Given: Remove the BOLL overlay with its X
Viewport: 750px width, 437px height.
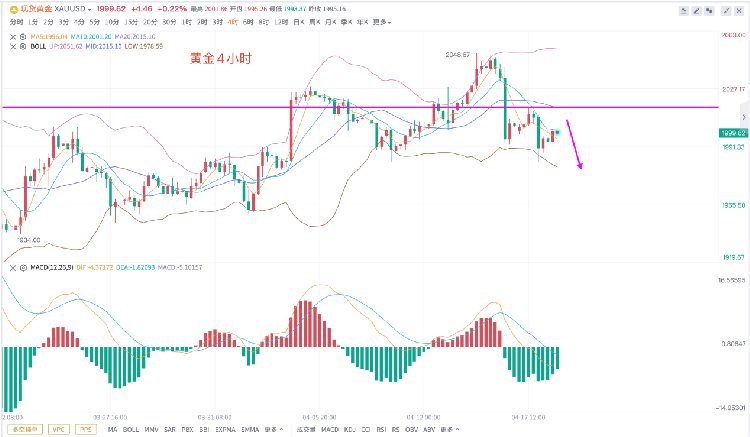Looking at the screenshot, I should coord(15,48).
